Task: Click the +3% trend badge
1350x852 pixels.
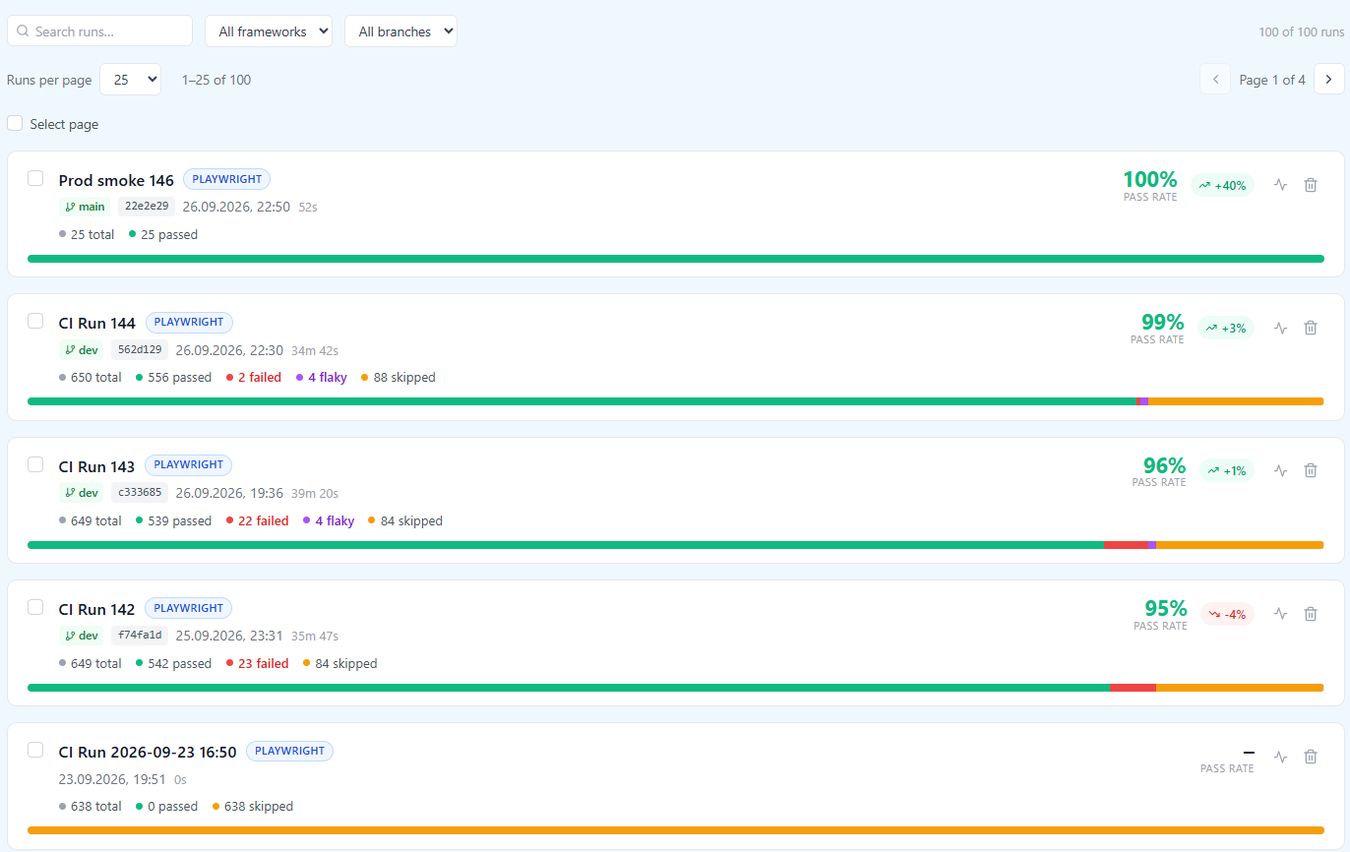Action: 1225,328
